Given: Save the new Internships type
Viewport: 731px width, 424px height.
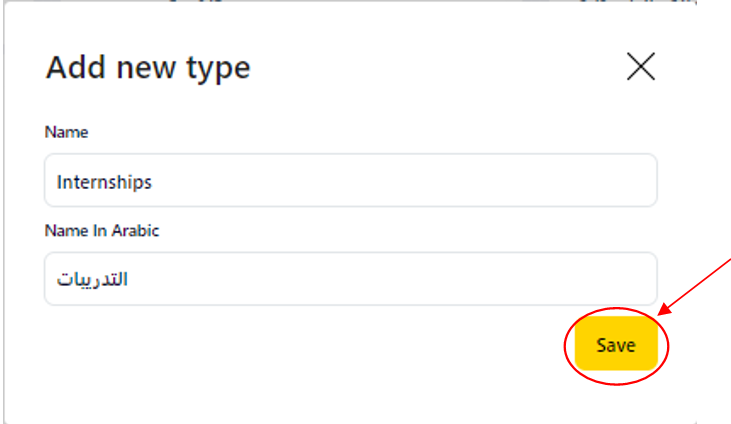Looking at the screenshot, I should point(615,345).
